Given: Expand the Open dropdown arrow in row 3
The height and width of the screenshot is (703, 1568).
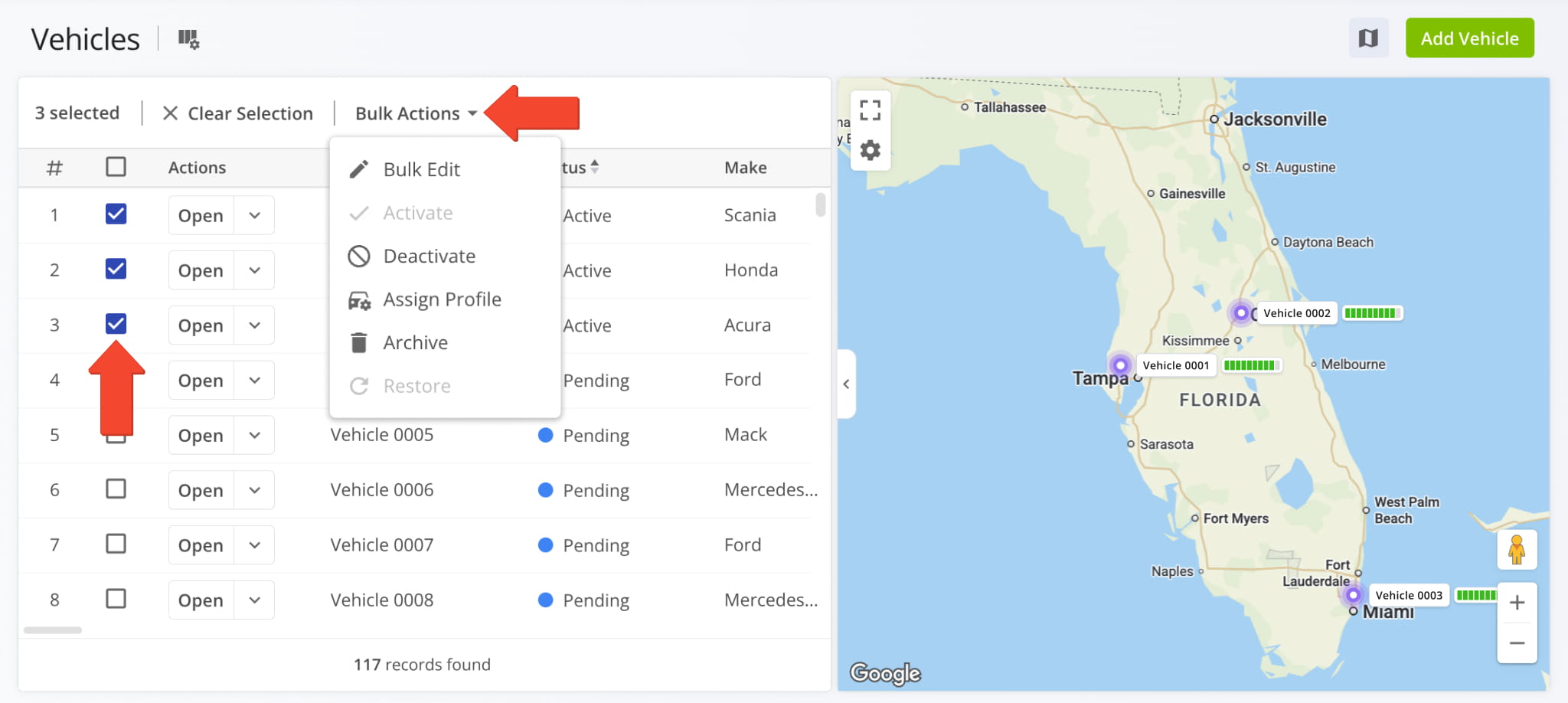Looking at the screenshot, I should click(x=254, y=325).
